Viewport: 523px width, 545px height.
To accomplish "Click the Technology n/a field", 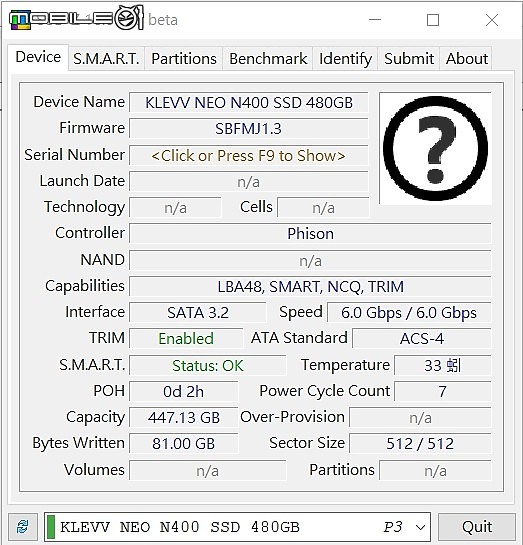I will tap(175, 208).
